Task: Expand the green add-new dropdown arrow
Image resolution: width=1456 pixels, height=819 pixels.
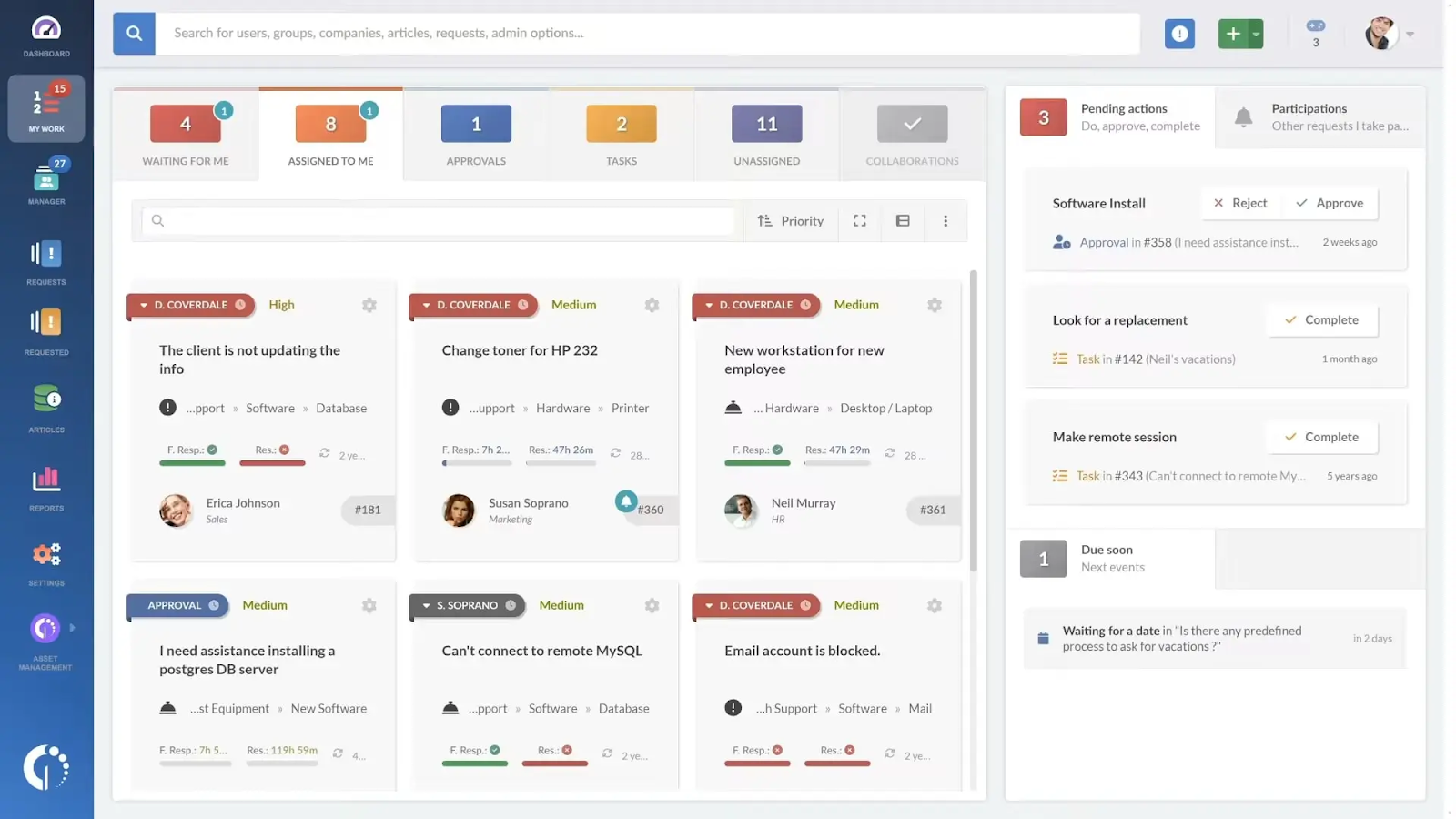Action: coord(1256,35)
